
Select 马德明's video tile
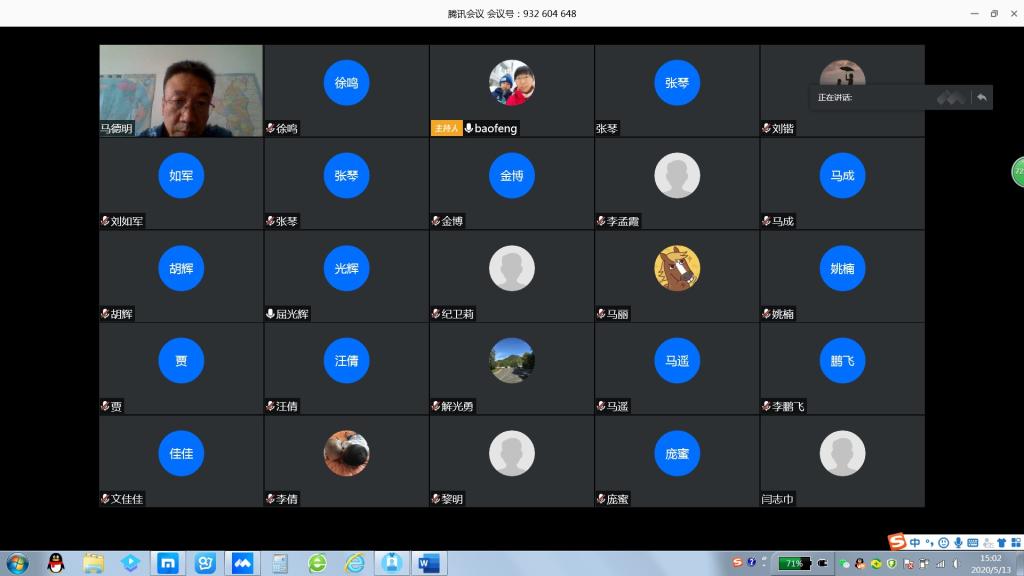(181, 90)
